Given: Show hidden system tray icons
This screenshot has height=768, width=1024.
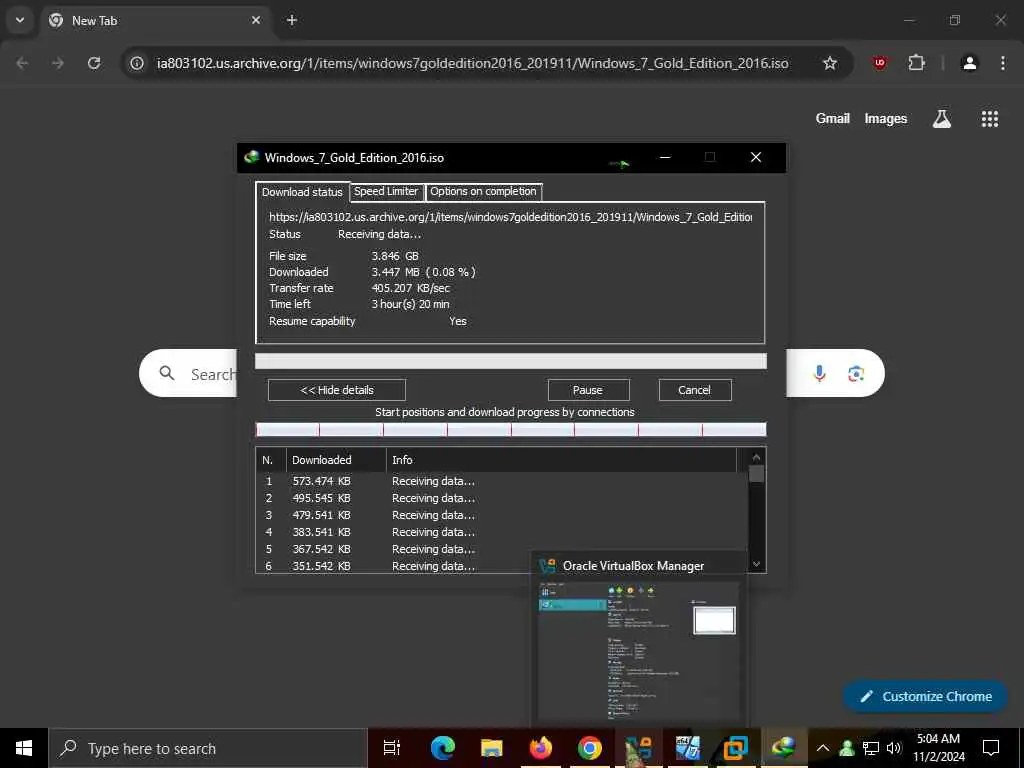Looking at the screenshot, I should tap(823, 748).
